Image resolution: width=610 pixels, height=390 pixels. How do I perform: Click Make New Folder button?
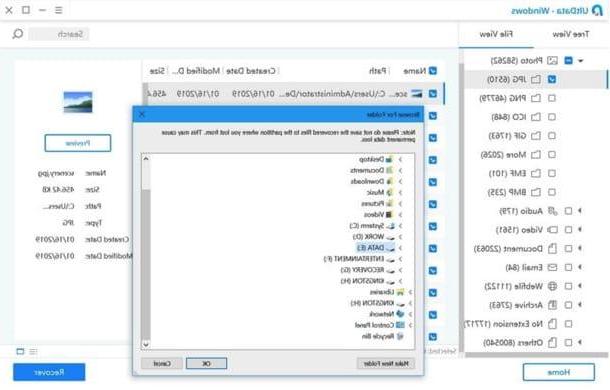pyautogui.click(x=386, y=364)
